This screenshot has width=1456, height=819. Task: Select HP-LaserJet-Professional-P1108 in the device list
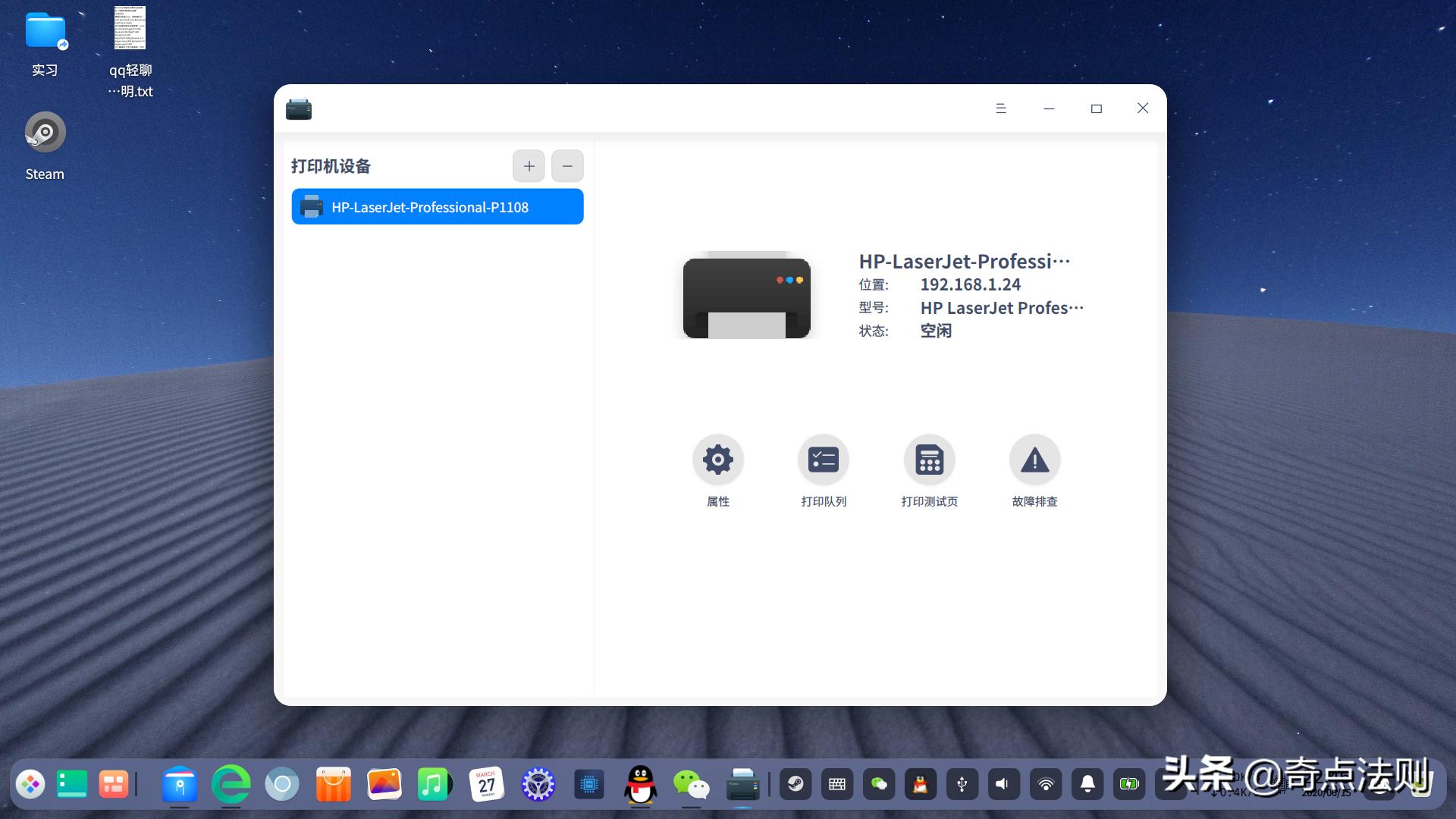437,206
